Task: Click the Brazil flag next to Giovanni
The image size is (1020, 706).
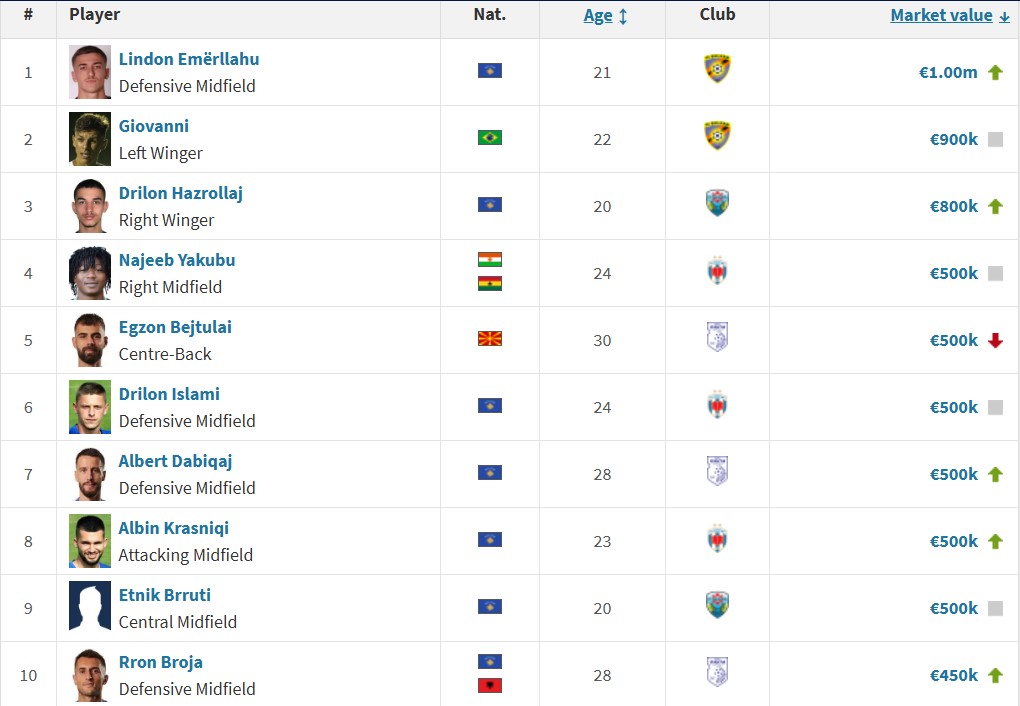Action: tap(490, 137)
